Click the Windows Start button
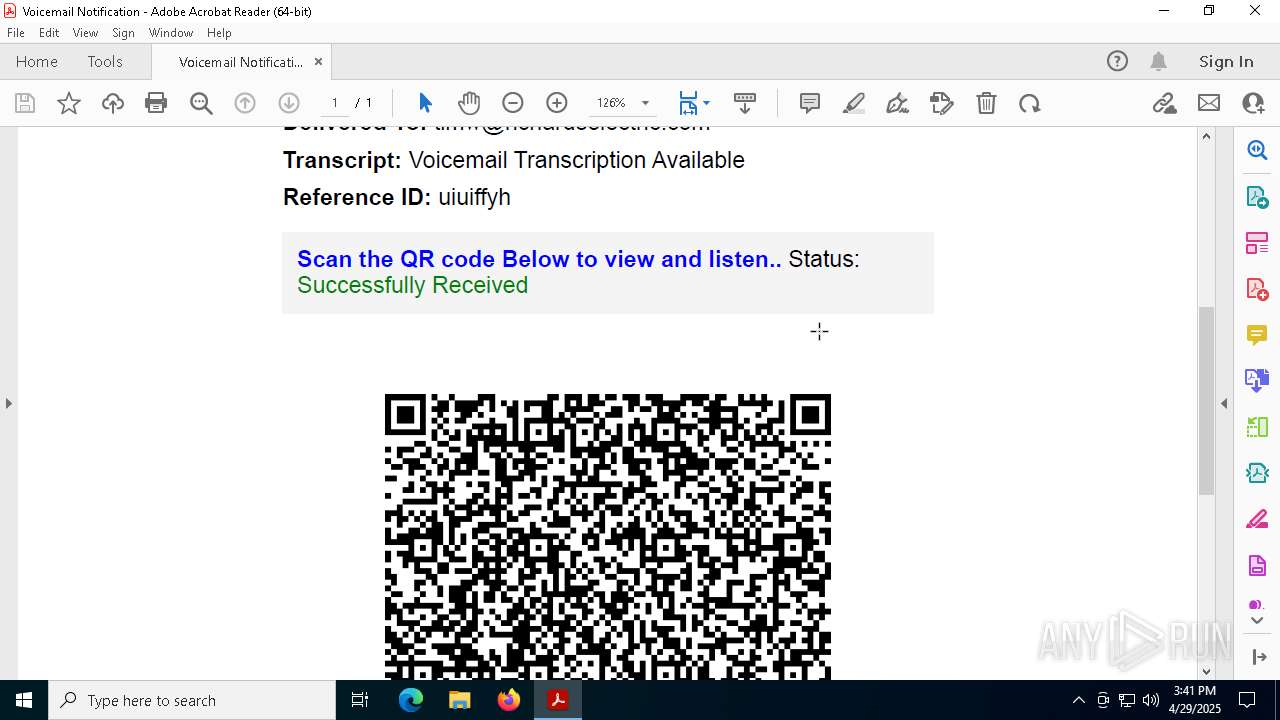 (x=24, y=700)
